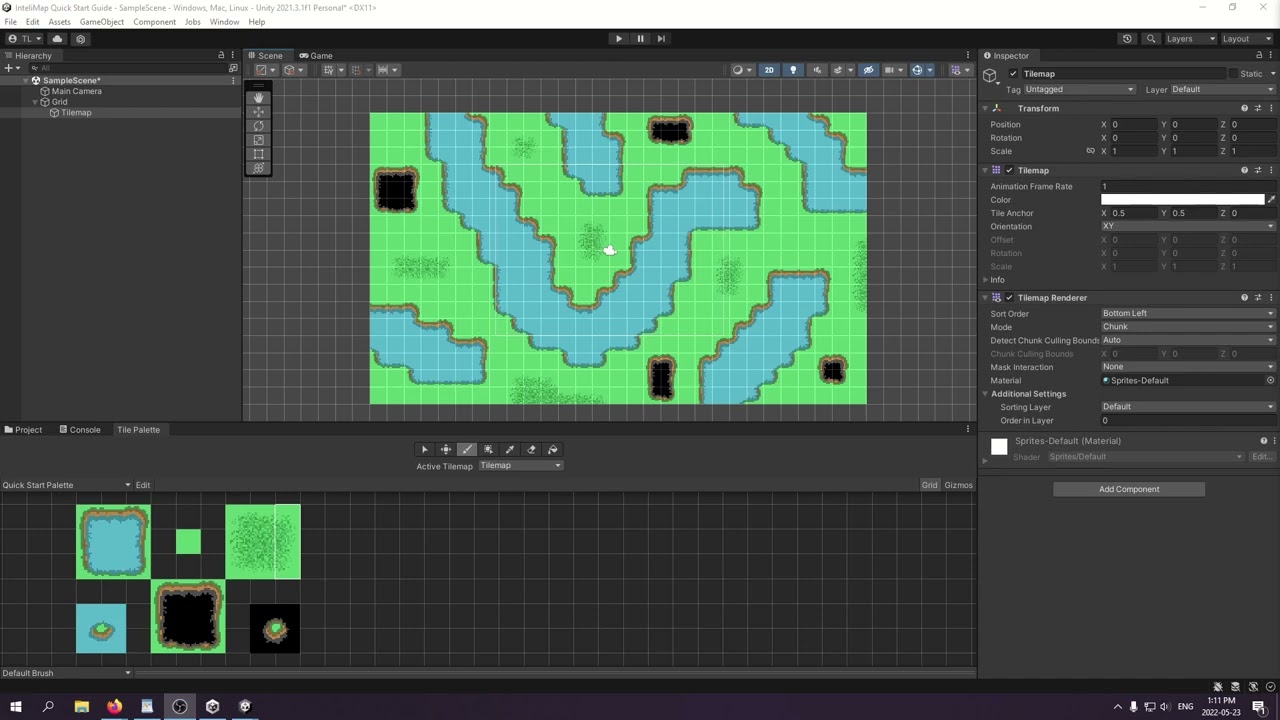1280x720 pixels.
Task: Pick color with the Tilemap Color eyedropper
Action: click(1271, 200)
